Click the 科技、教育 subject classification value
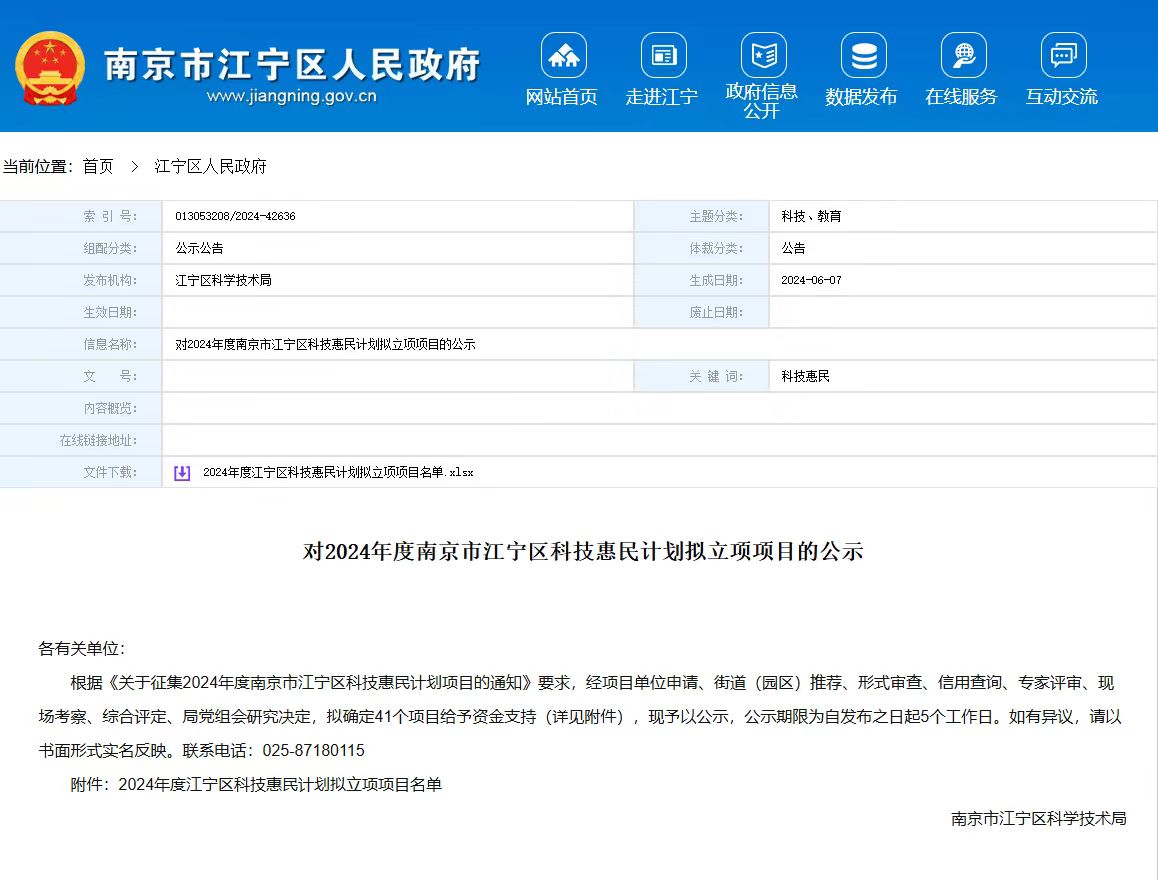Image resolution: width=1158 pixels, height=880 pixels. (811, 216)
